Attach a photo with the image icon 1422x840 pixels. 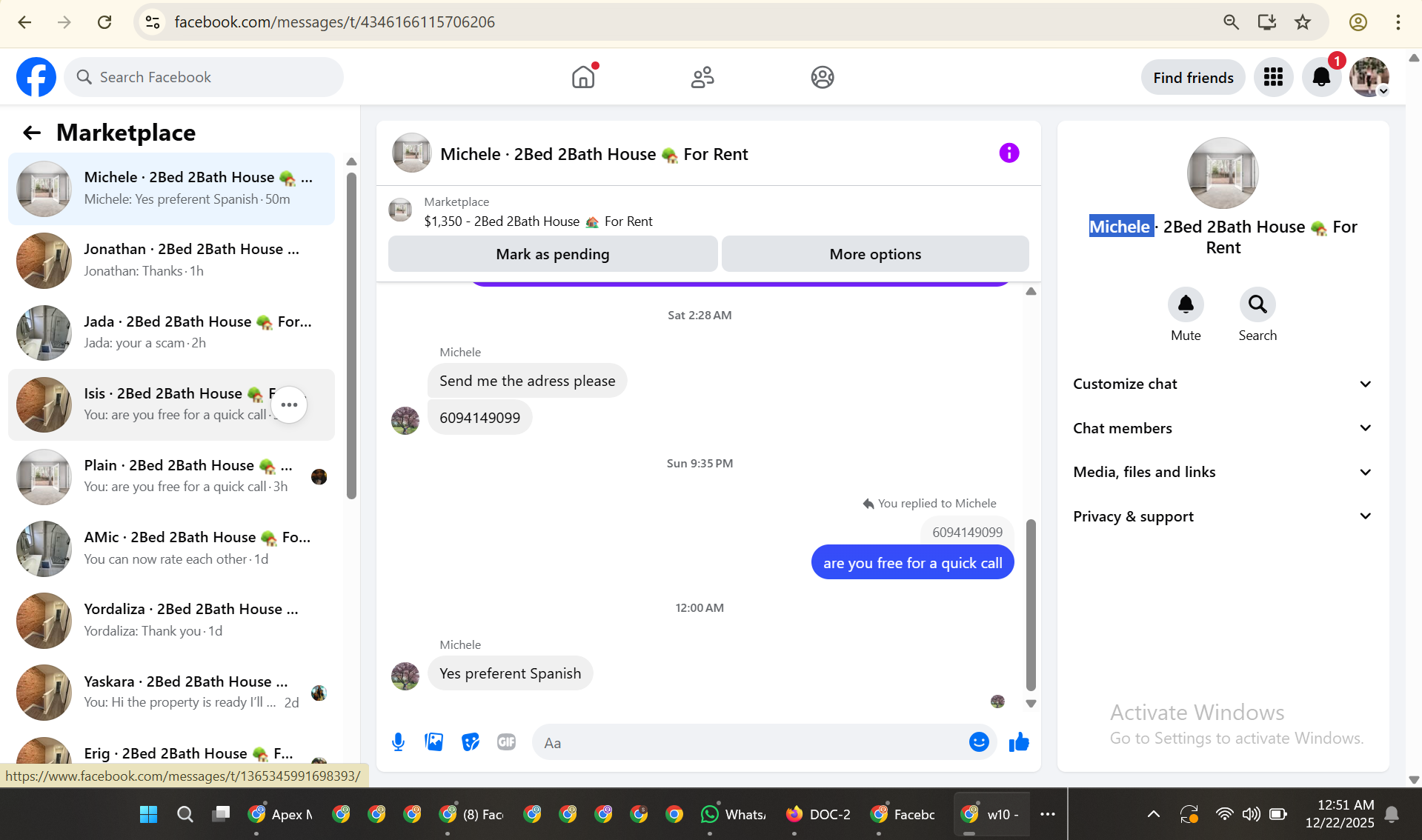click(x=434, y=742)
